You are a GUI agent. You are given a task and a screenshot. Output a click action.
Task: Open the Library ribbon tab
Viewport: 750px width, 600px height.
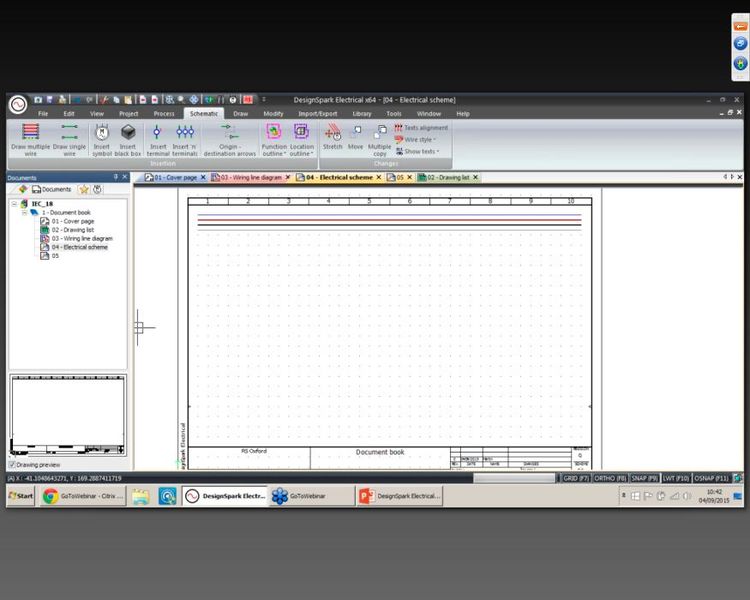(362, 114)
